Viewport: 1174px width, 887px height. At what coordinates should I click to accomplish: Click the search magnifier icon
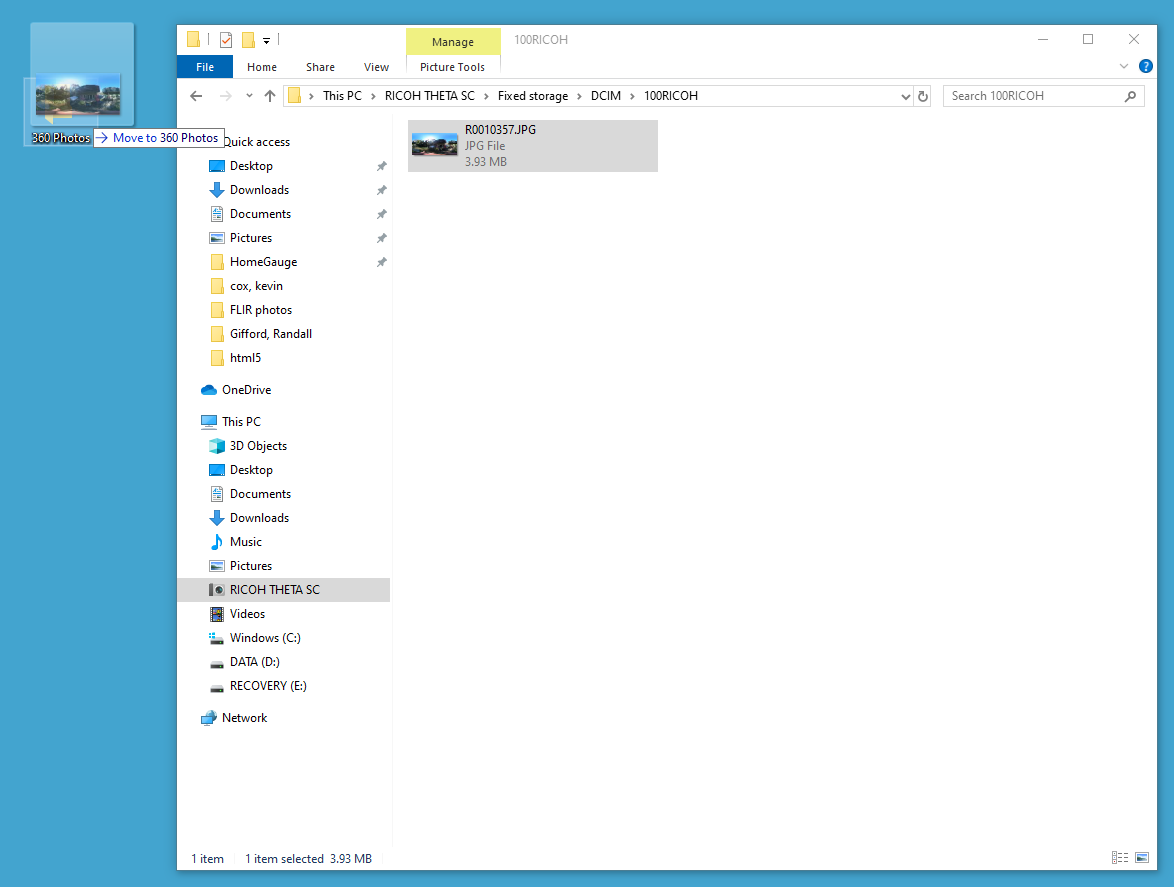[1130, 96]
